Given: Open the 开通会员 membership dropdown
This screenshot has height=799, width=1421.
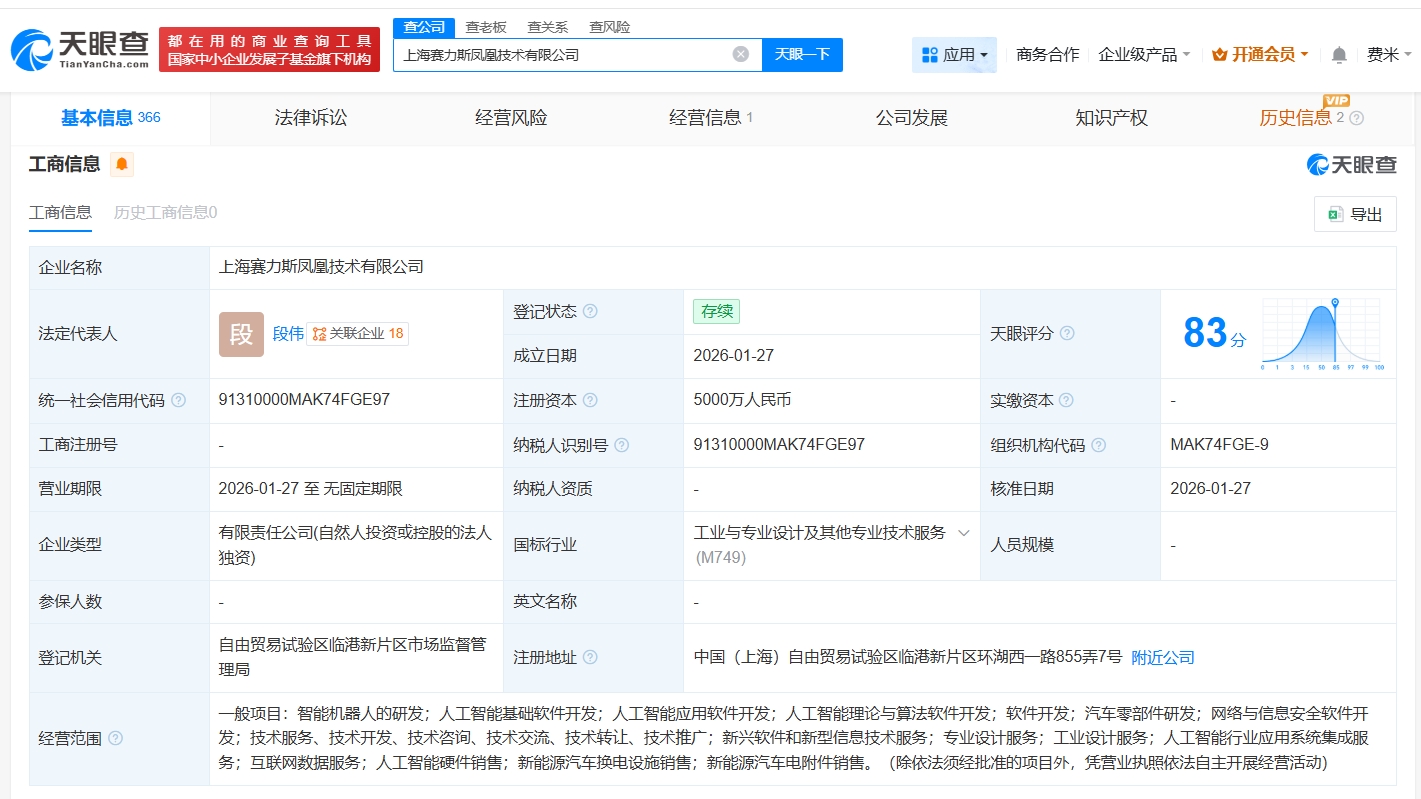Looking at the screenshot, I should 1260,55.
